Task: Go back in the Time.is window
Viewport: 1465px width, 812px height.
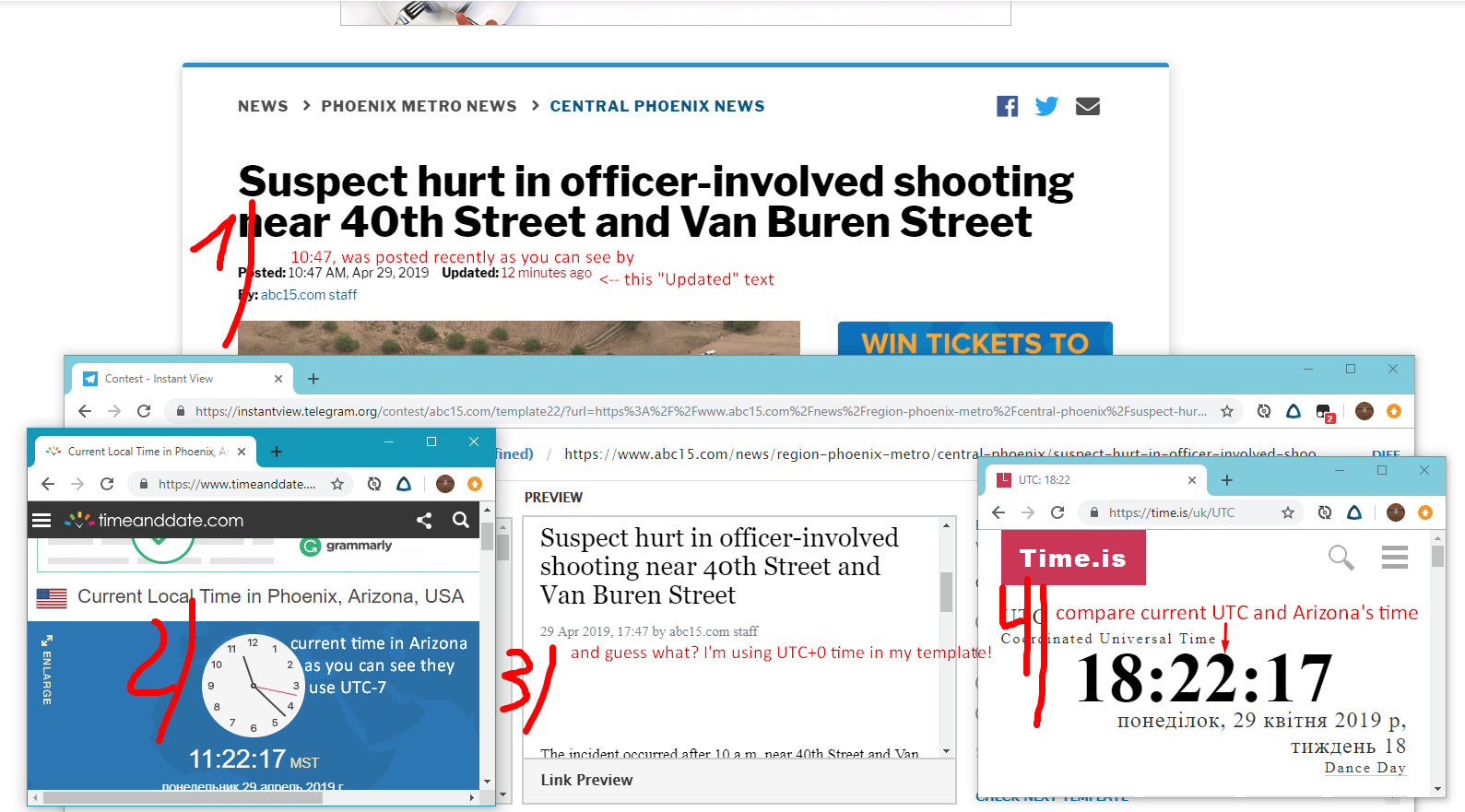Action: [x=998, y=512]
